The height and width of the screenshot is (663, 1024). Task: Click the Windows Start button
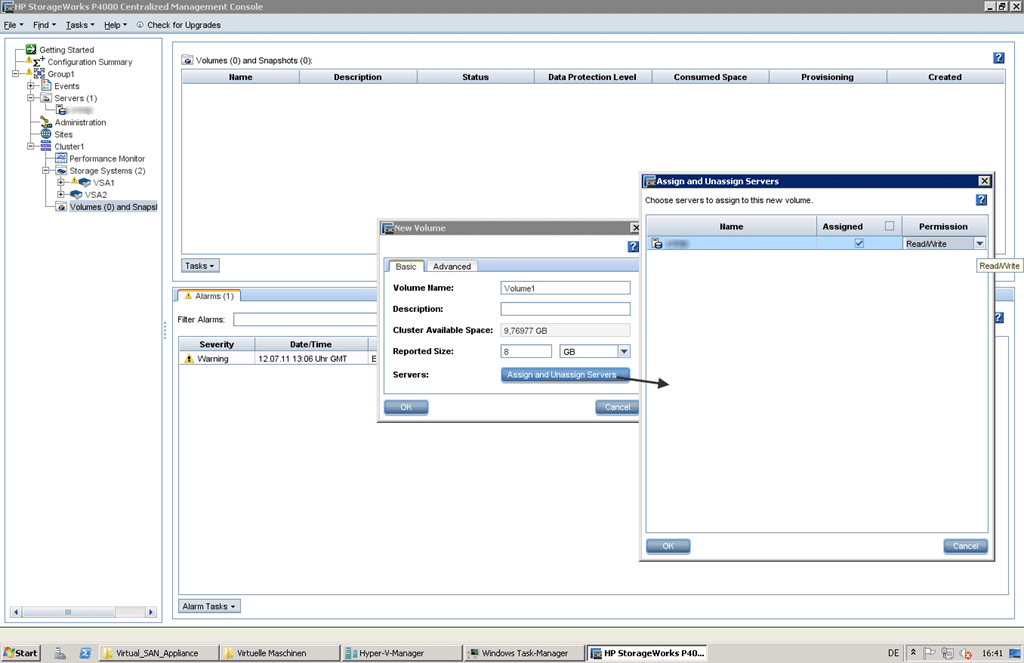[21, 653]
